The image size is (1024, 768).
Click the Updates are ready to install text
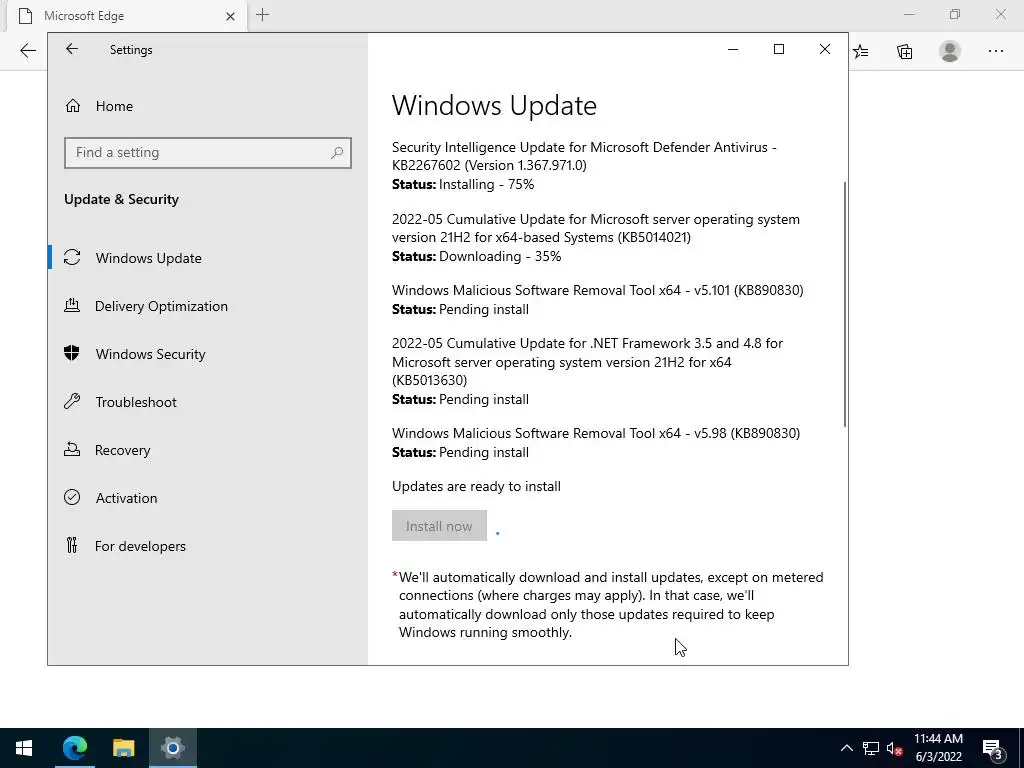point(476,487)
